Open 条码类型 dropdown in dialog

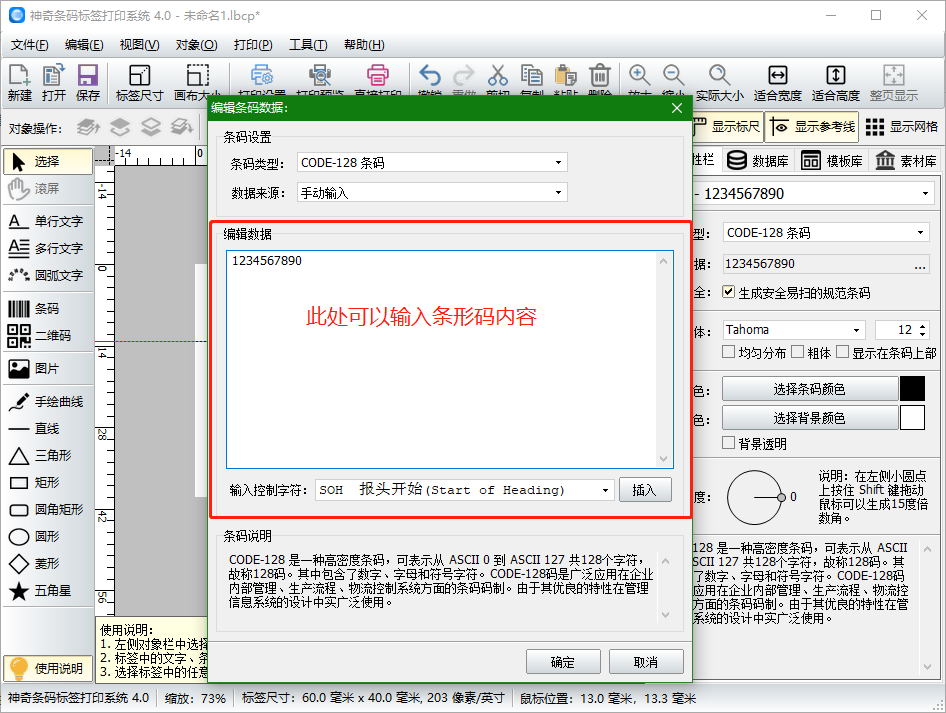[432, 162]
